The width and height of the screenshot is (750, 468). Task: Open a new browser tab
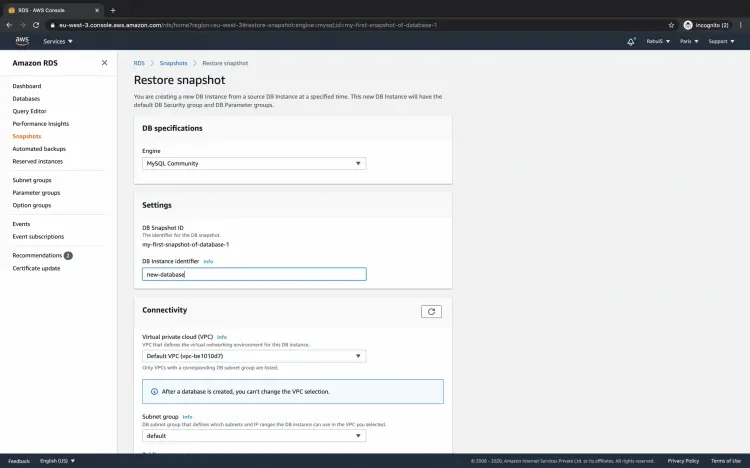coord(113,10)
